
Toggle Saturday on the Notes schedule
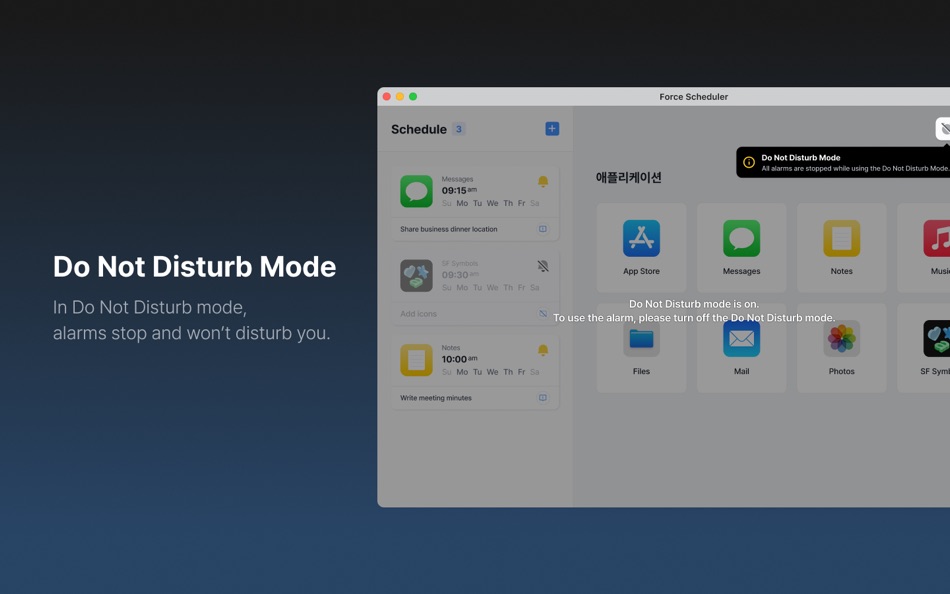(535, 371)
